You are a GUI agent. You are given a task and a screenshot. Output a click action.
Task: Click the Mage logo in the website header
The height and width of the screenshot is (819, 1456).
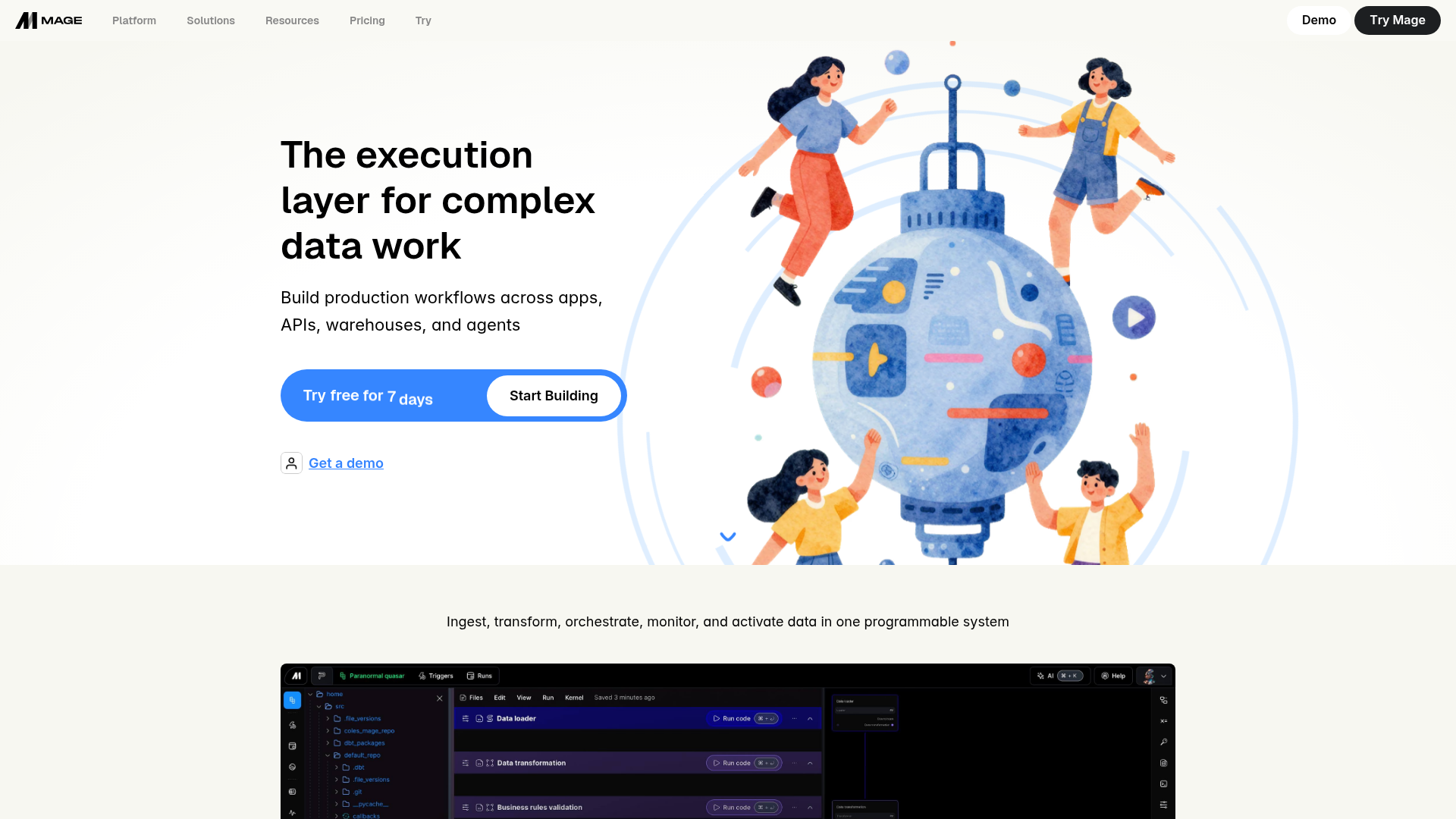(49, 20)
